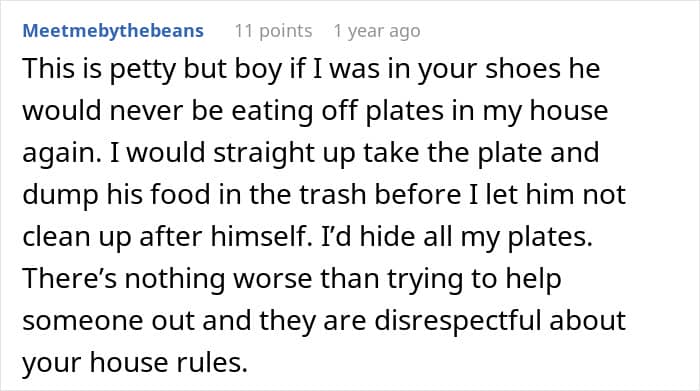Open the Meetmebythebeans user profile

[x=113, y=31]
